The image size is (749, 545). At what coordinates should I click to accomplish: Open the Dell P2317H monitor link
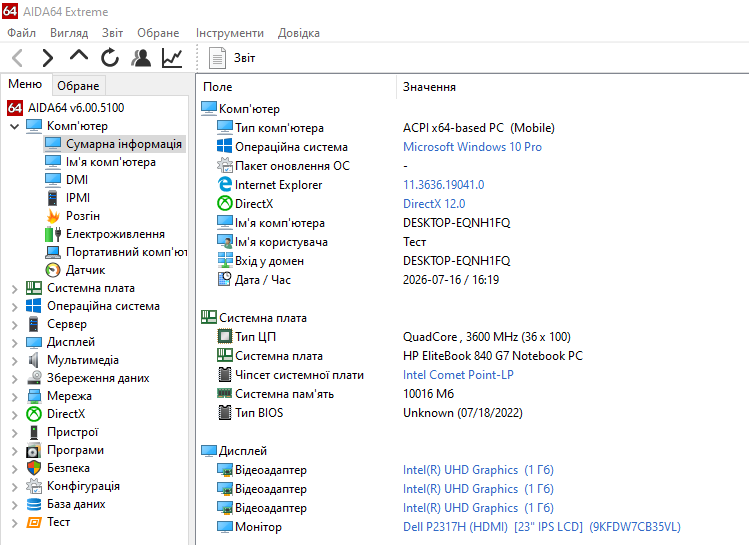[542, 527]
